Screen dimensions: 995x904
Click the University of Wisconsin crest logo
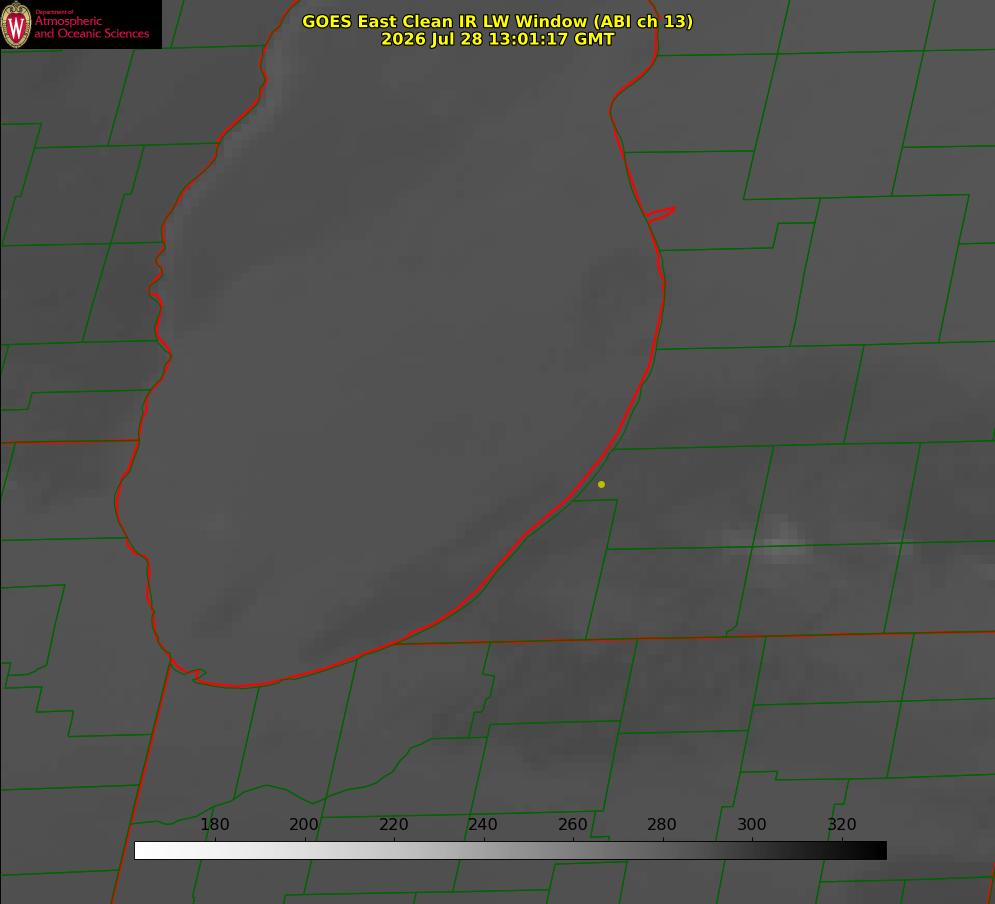(x=16, y=24)
